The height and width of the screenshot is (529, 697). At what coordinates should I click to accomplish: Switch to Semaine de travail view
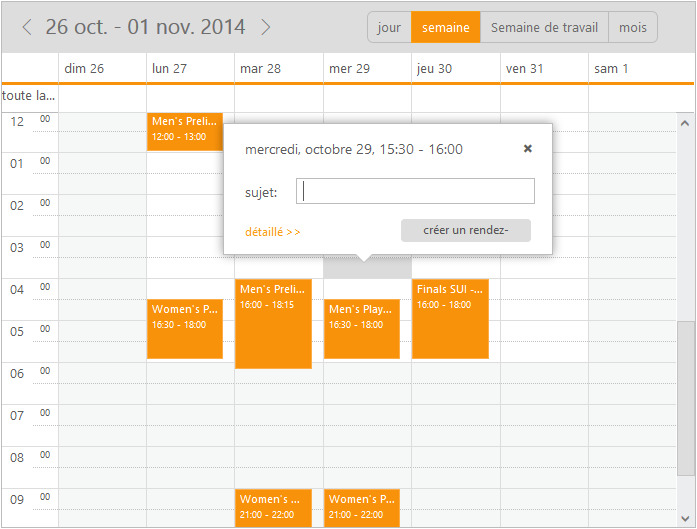tap(544, 27)
